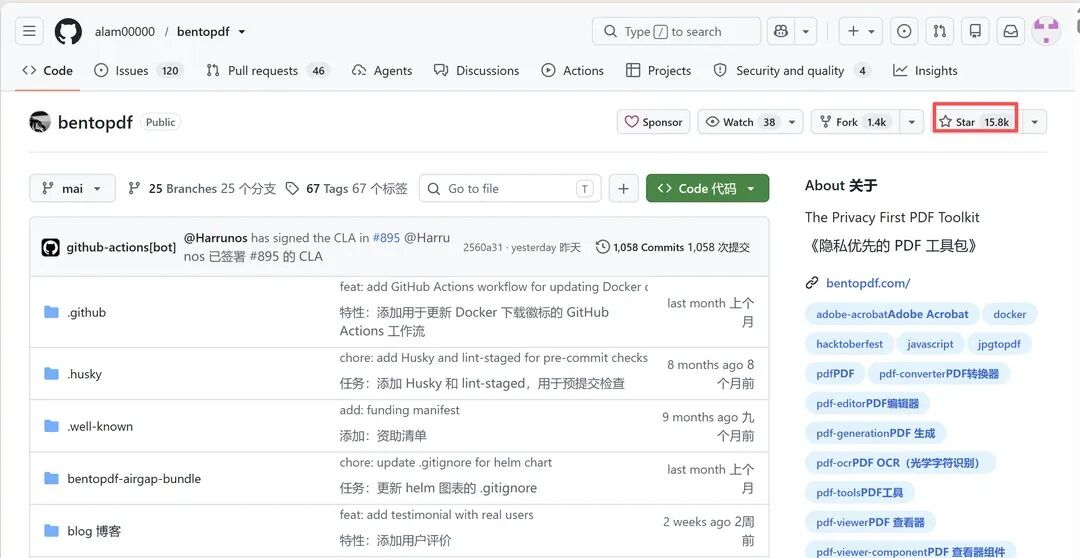View the 25 Branches link

[202, 188]
